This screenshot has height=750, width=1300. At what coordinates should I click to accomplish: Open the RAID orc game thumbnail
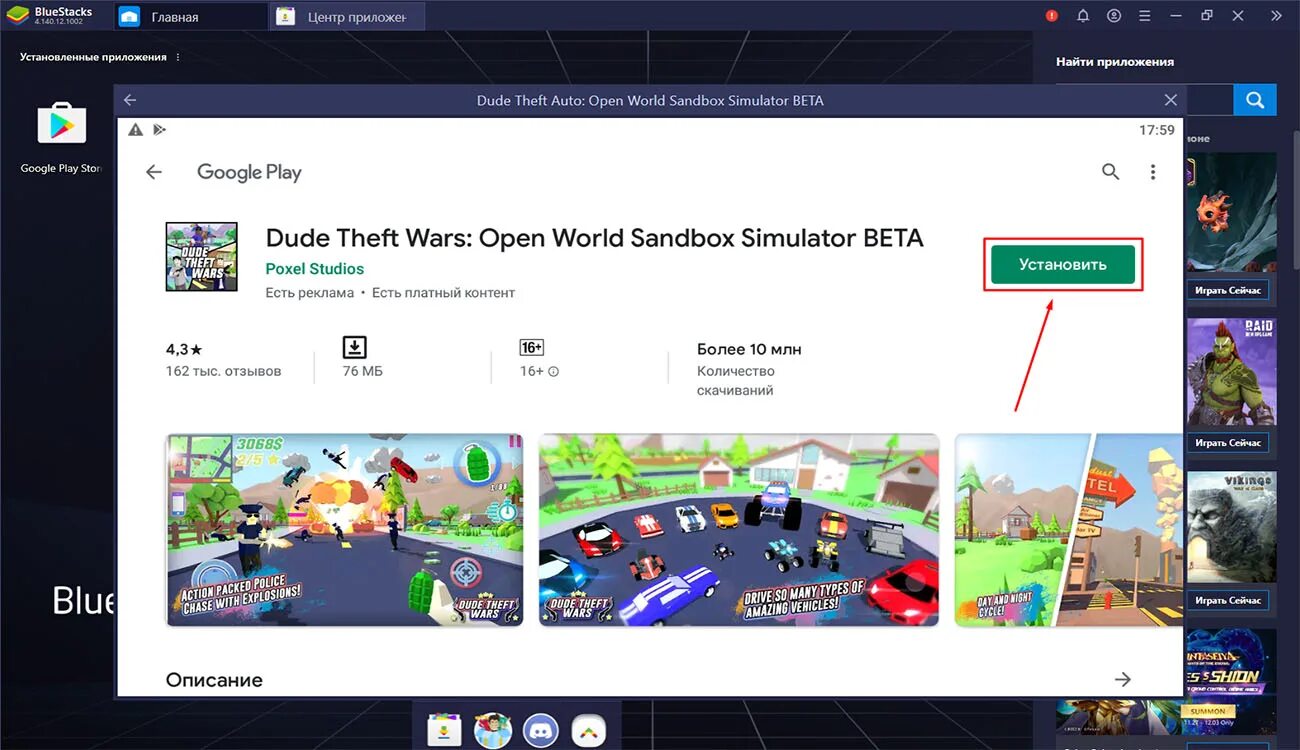point(1231,372)
